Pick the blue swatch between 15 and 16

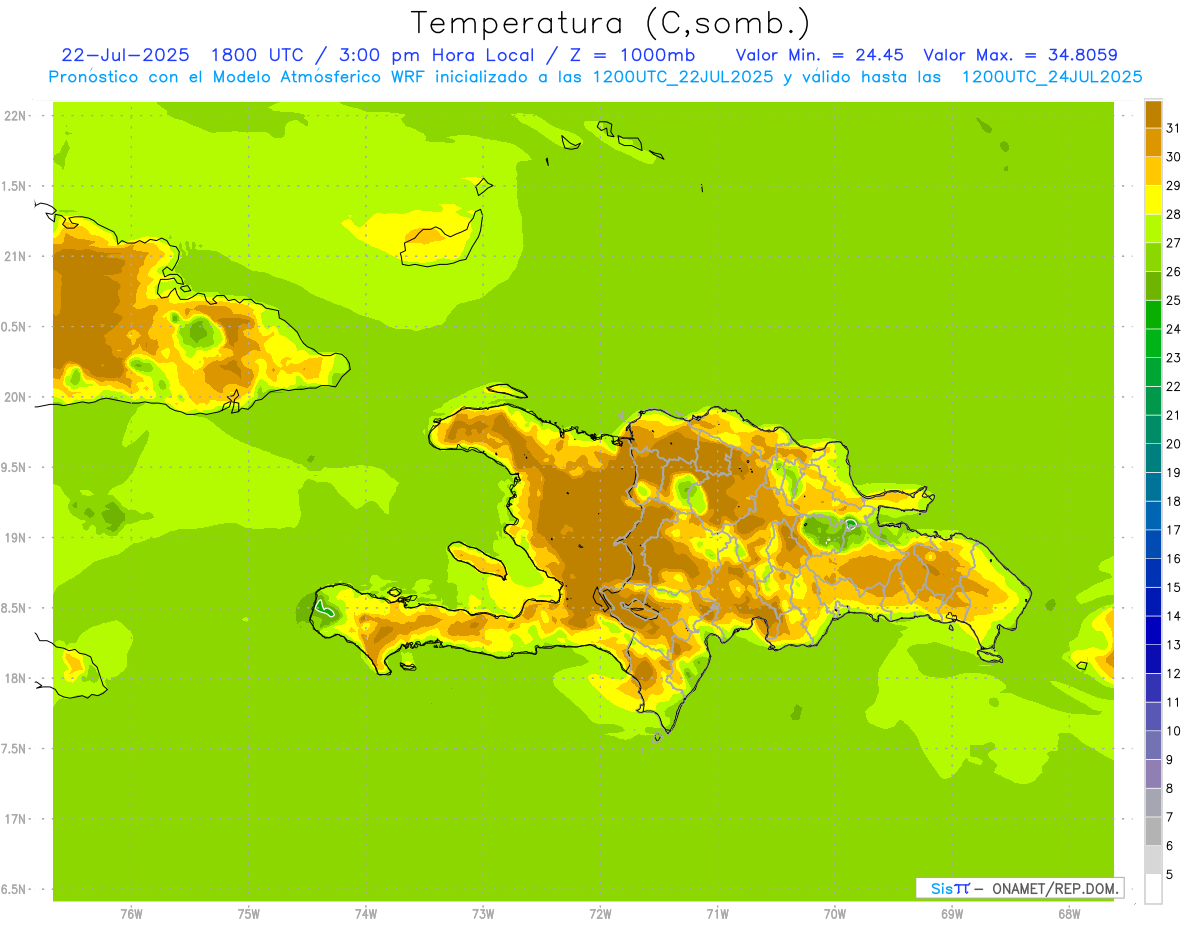1153,573
